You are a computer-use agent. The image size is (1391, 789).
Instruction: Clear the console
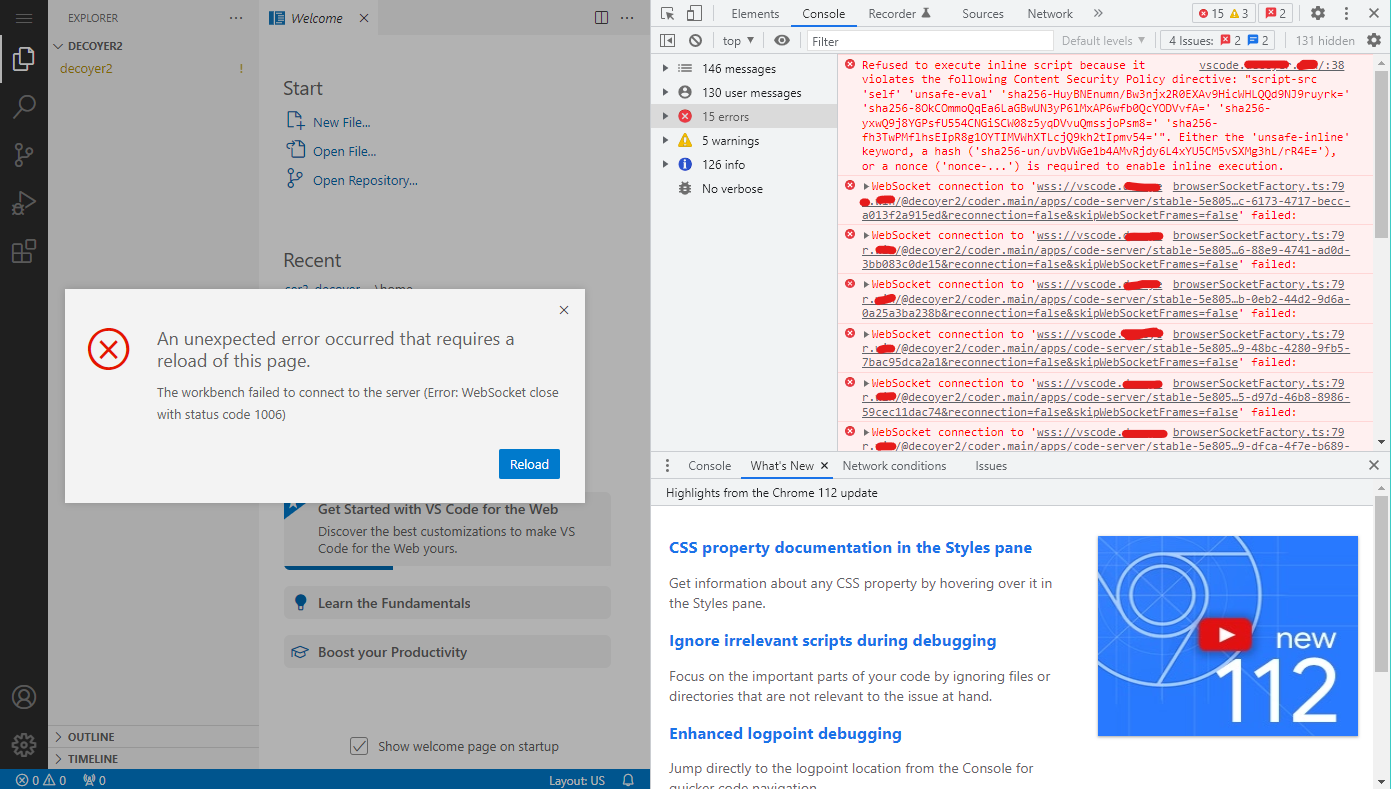coord(695,41)
